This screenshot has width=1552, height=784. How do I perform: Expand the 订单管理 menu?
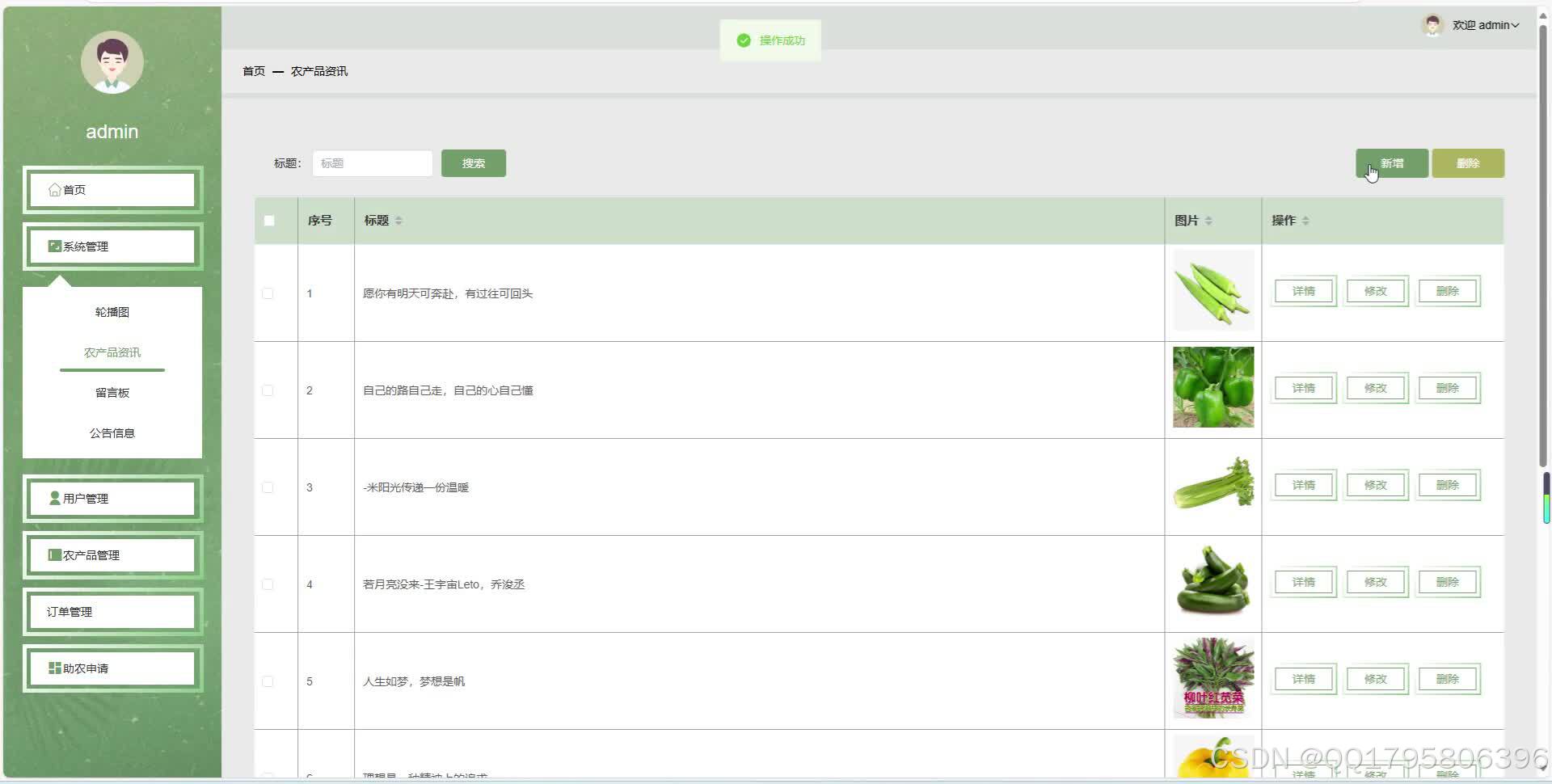[x=112, y=612]
